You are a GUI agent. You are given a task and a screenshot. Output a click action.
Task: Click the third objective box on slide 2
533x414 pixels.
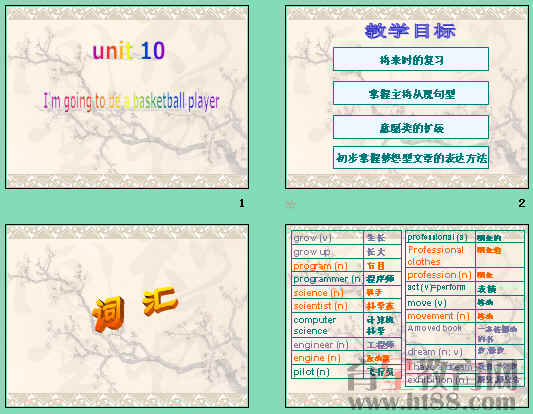click(411, 127)
